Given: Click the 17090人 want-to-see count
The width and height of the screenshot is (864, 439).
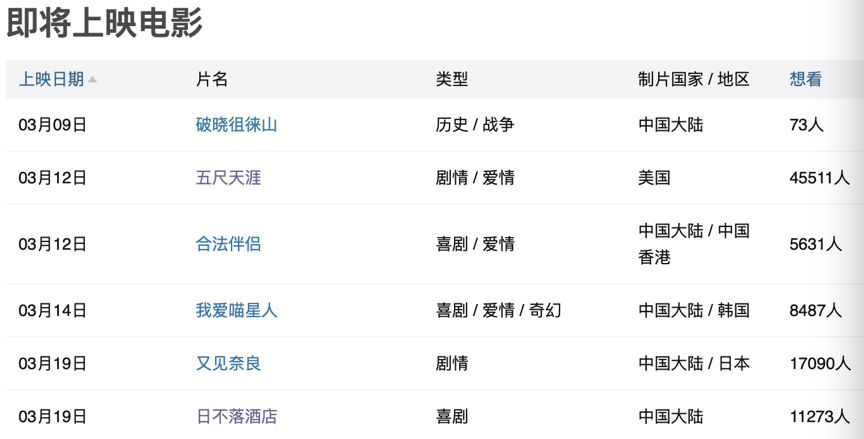Looking at the screenshot, I should [819, 363].
